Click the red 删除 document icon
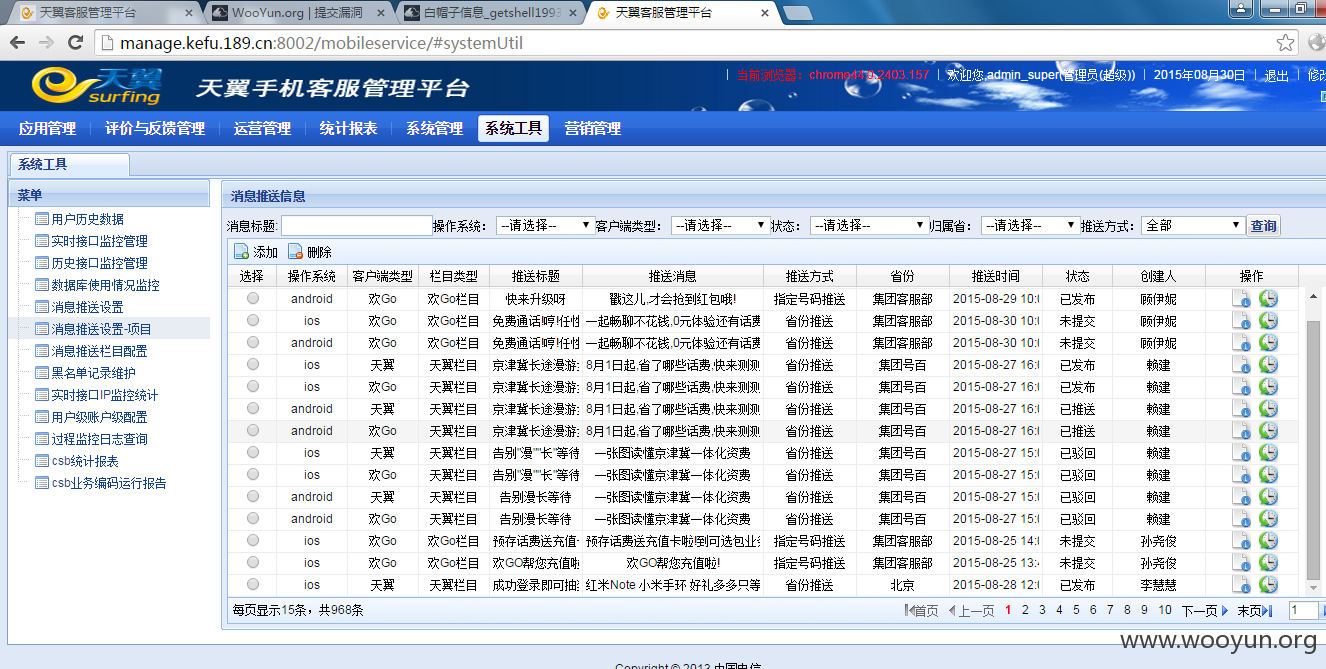Image resolution: width=1326 pixels, height=669 pixels. (x=295, y=252)
